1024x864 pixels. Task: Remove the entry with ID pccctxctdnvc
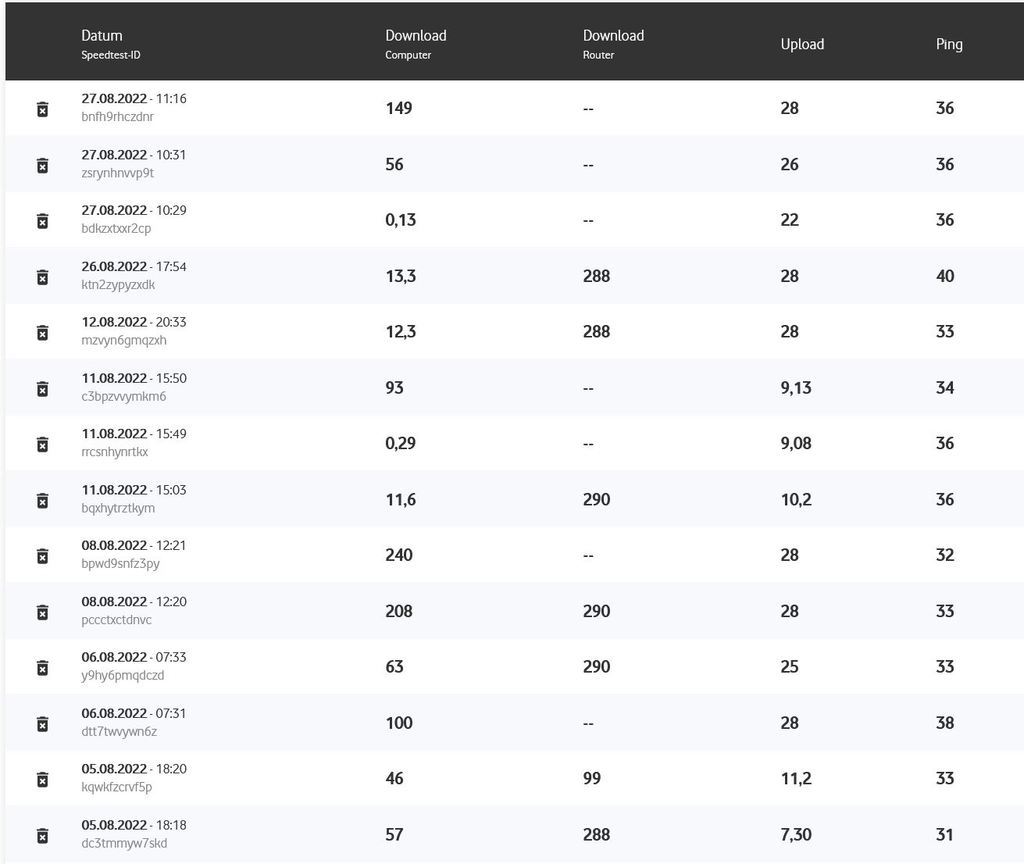[42, 612]
